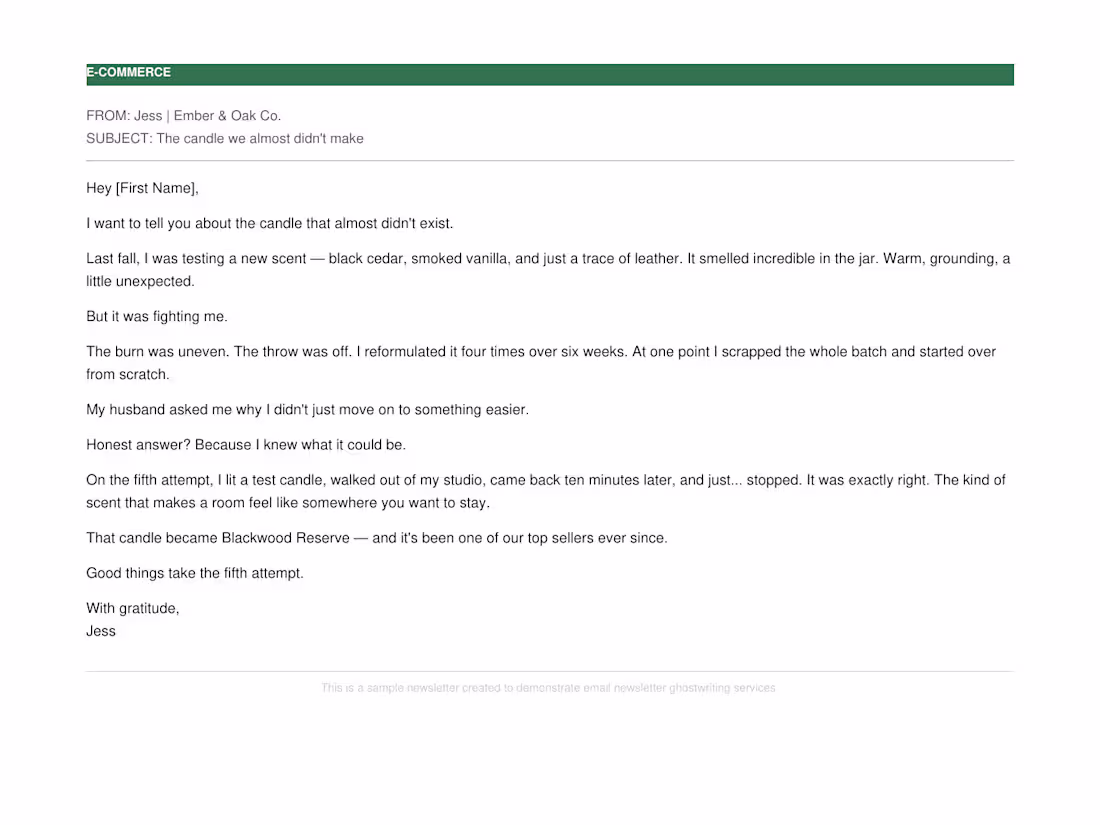Image resolution: width=1100 pixels, height=825 pixels.
Task: Click the words 'Blackwood Reserve'
Action: click(286, 538)
